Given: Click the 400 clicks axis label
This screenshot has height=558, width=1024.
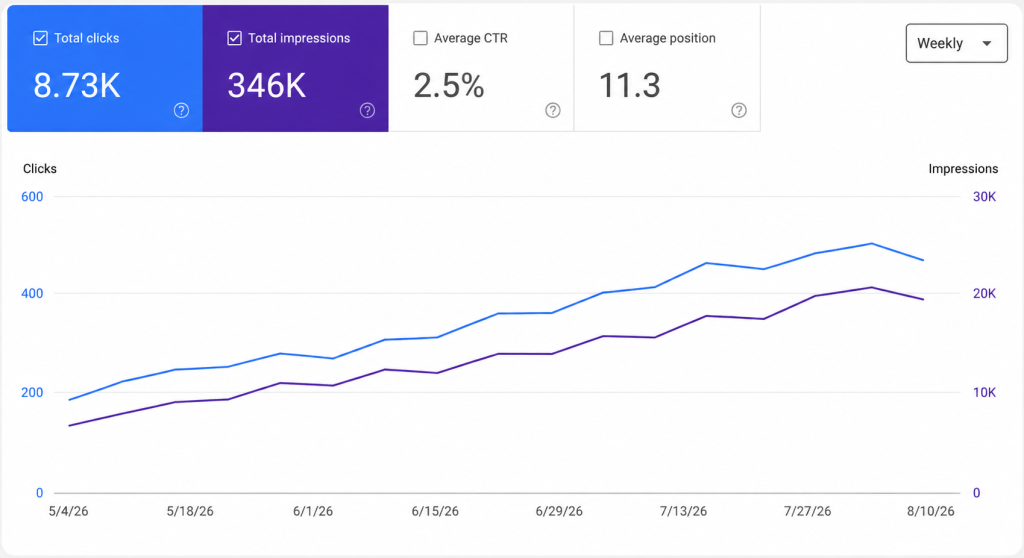Looking at the screenshot, I should pos(32,293).
